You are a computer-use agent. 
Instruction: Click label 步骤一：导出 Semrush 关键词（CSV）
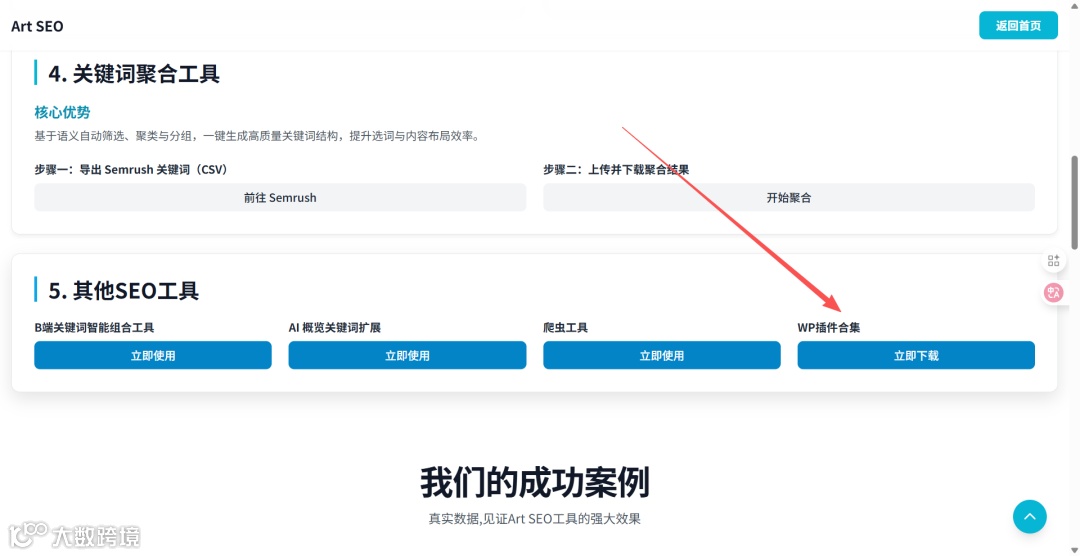pos(131,169)
